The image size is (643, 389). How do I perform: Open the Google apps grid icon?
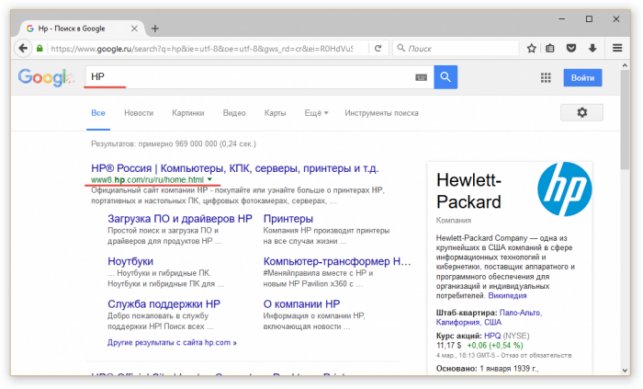(546, 77)
